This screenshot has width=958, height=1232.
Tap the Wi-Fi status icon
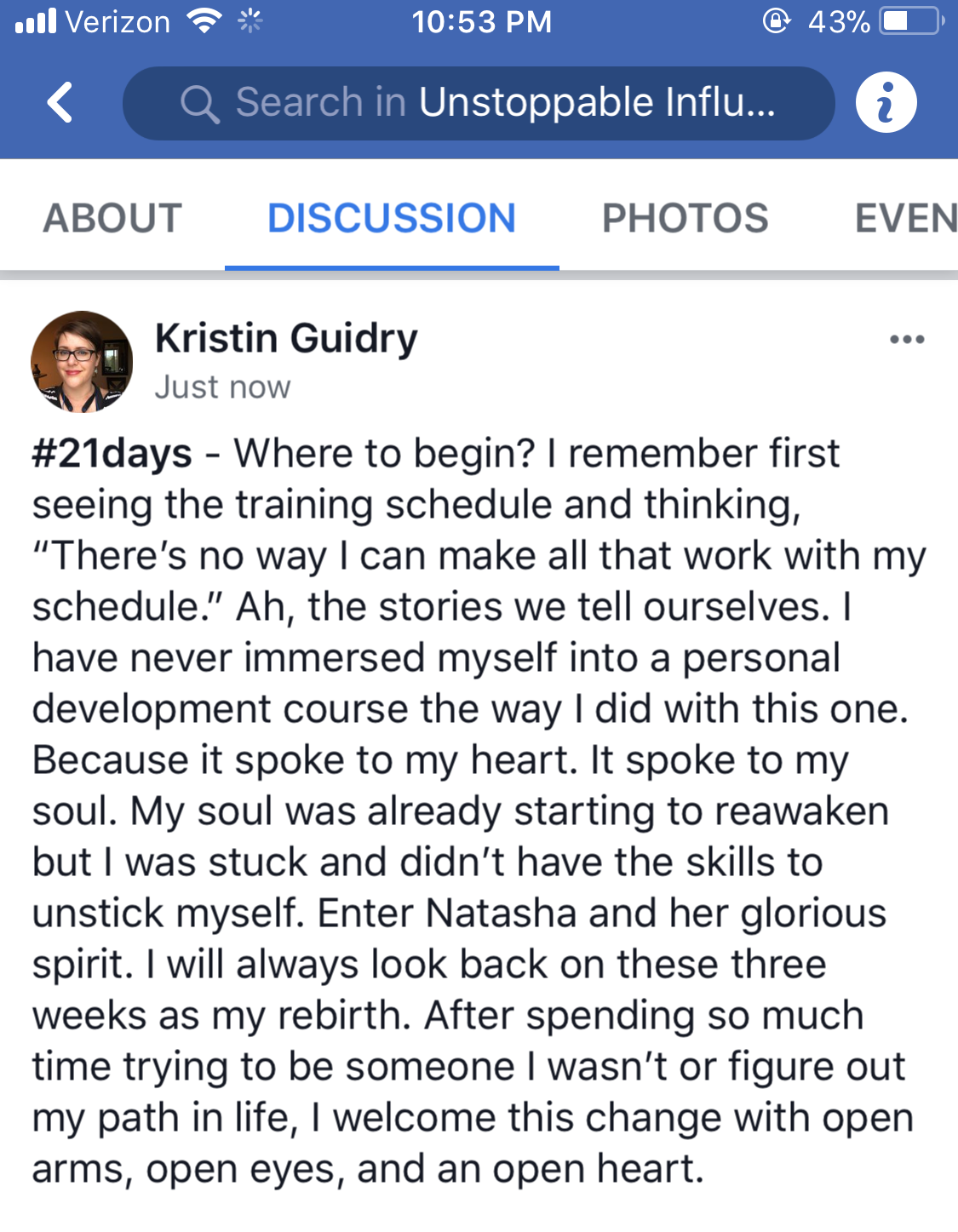204,20
